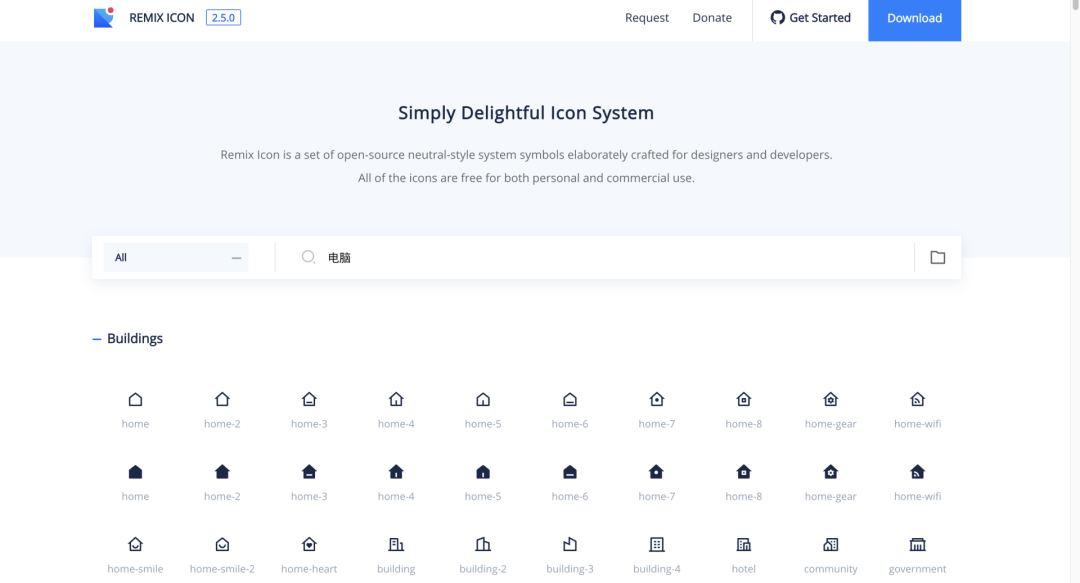Image resolution: width=1080 pixels, height=583 pixels.
Task: Pick the filled home-6 icon
Action: 570,471
